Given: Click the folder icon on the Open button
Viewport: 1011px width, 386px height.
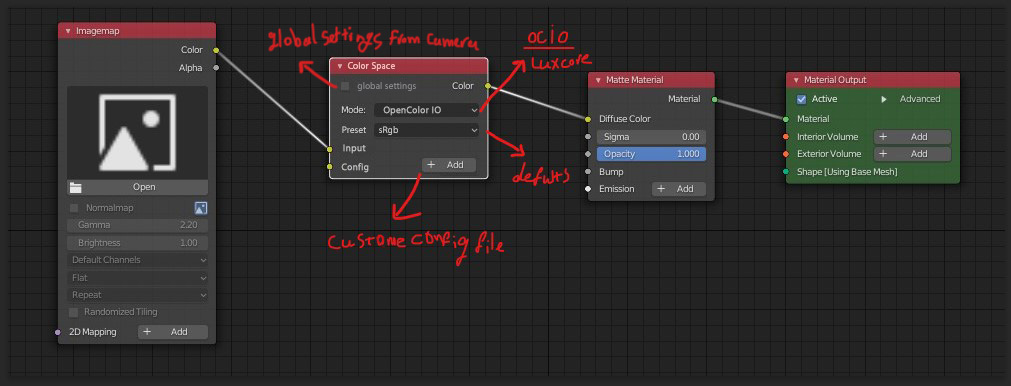Looking at the screenshot, I should click(75, 188).
